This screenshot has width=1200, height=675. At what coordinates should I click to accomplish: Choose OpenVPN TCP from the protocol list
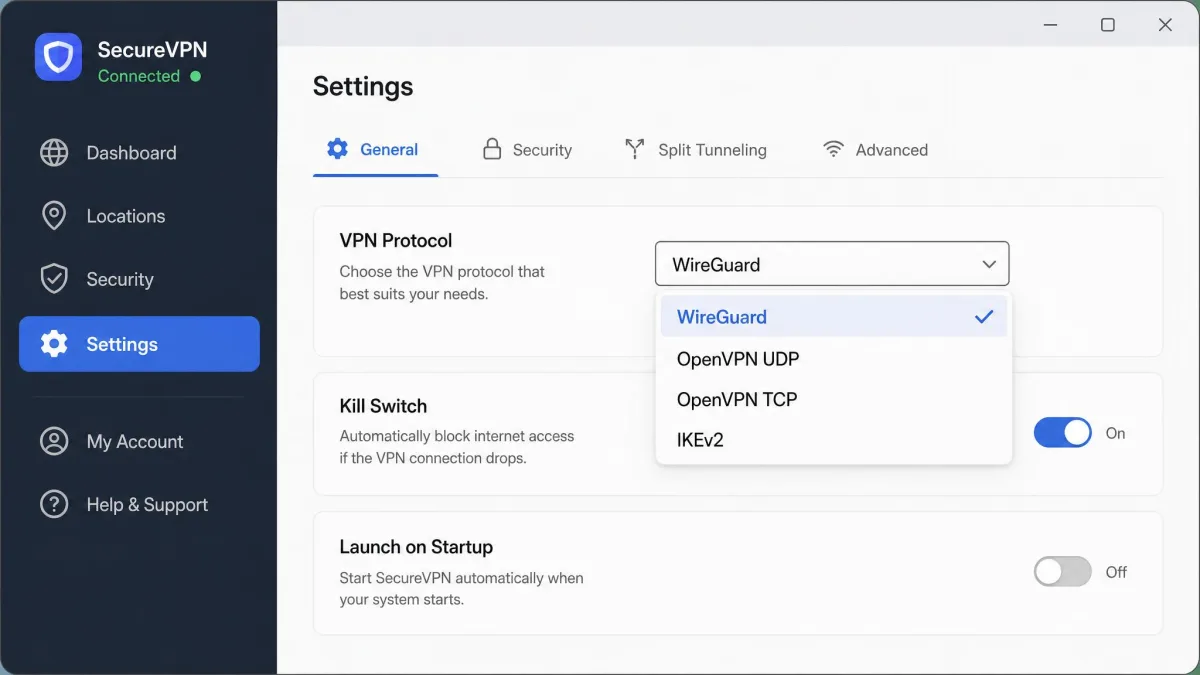[834, 399]
